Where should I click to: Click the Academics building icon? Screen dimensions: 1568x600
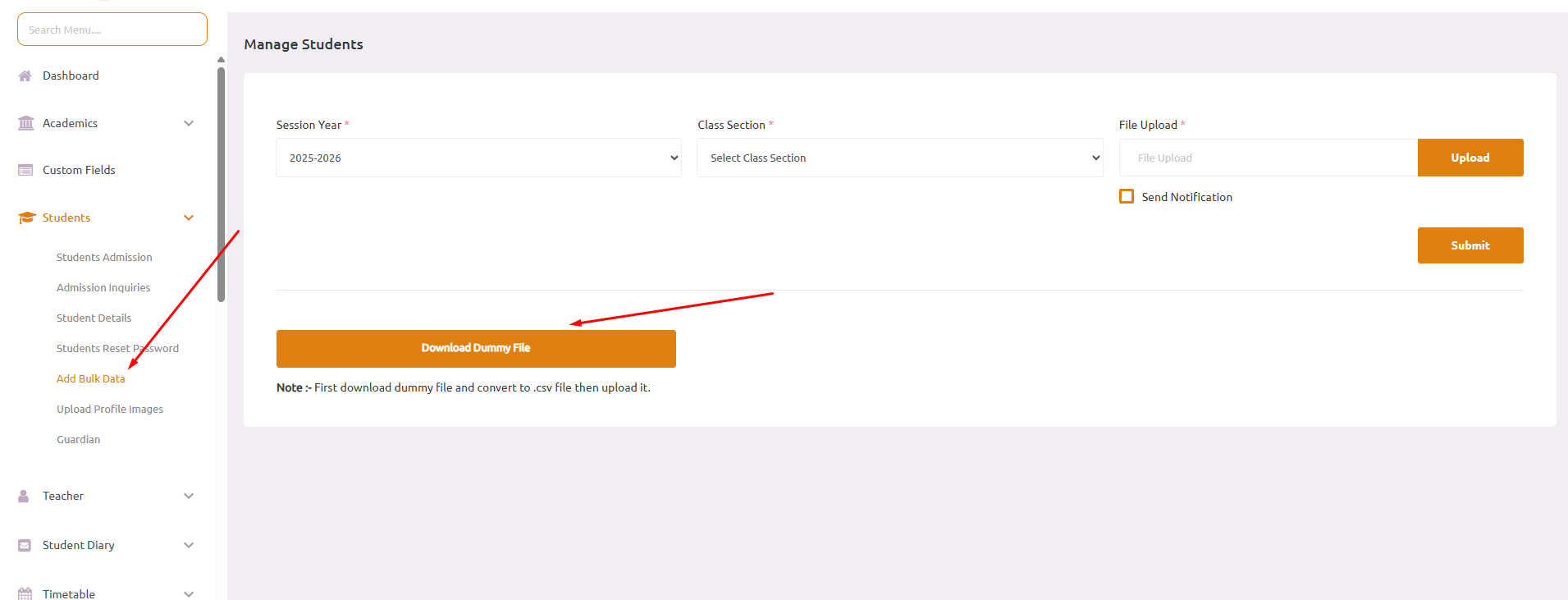click(25, 123)
